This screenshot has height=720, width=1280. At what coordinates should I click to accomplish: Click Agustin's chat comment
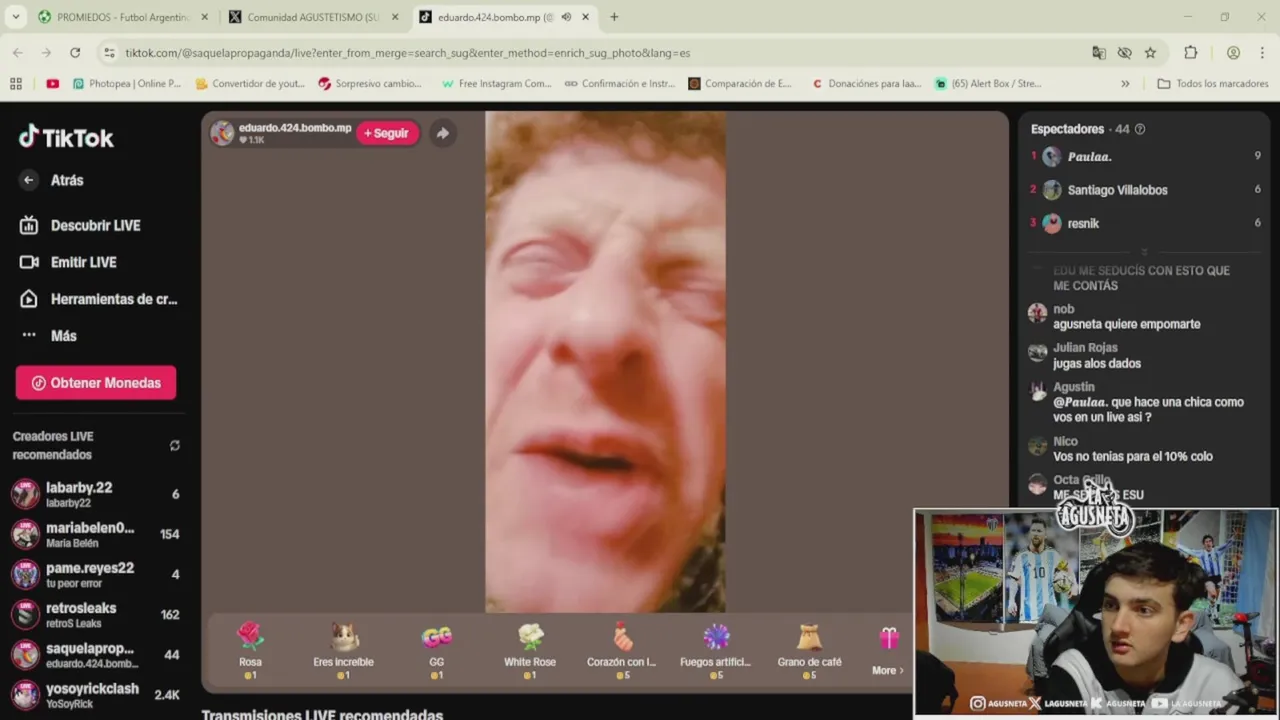[1148, 409]
